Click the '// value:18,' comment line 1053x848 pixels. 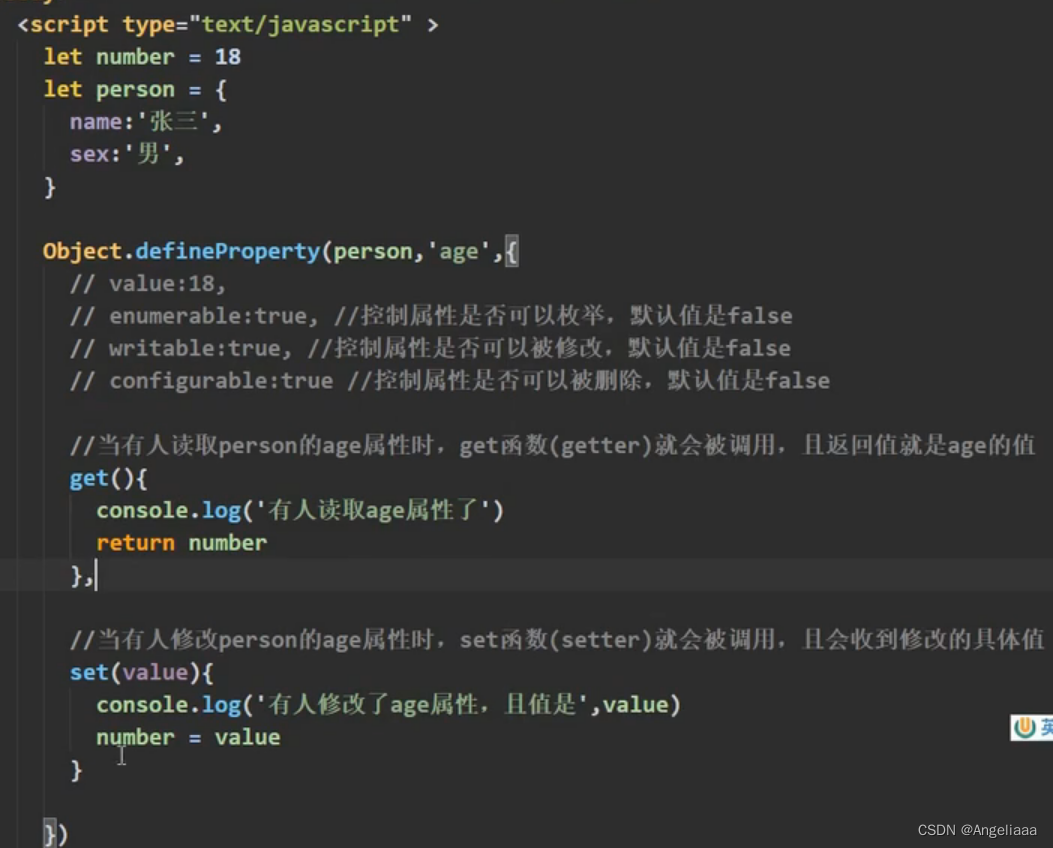[x=148, y=284]
